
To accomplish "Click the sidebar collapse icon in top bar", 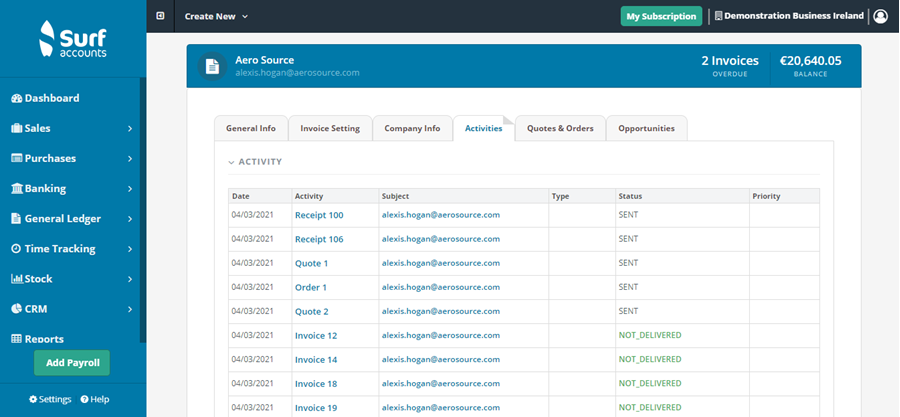I will [x=160, y=16].
